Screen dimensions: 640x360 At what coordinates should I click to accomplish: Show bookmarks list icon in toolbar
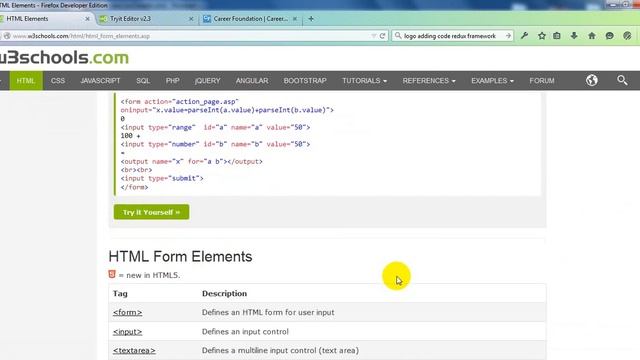(x=557, y=36)
